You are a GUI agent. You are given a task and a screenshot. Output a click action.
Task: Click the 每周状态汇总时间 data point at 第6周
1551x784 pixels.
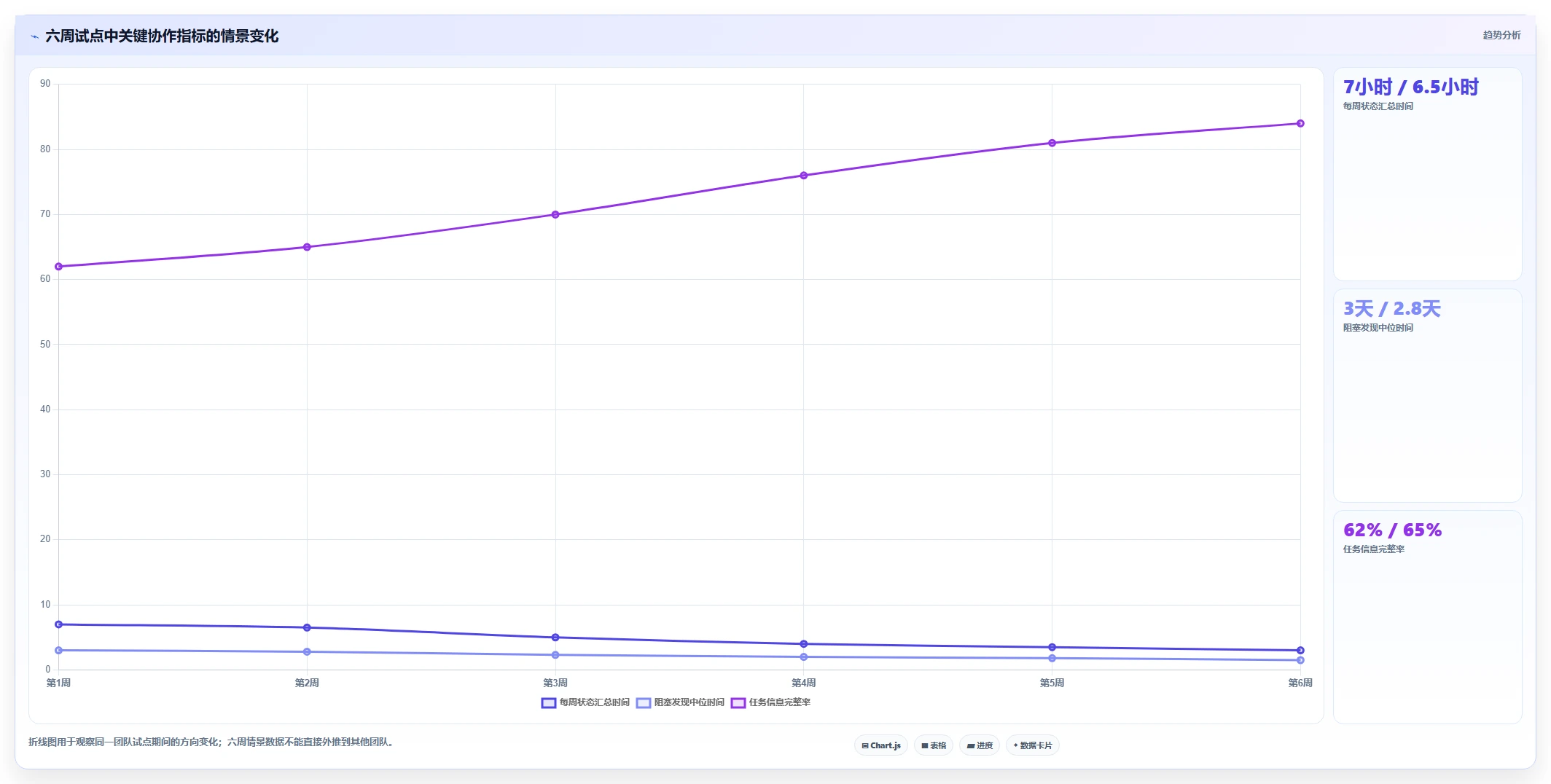click(x=1300, y=650)
